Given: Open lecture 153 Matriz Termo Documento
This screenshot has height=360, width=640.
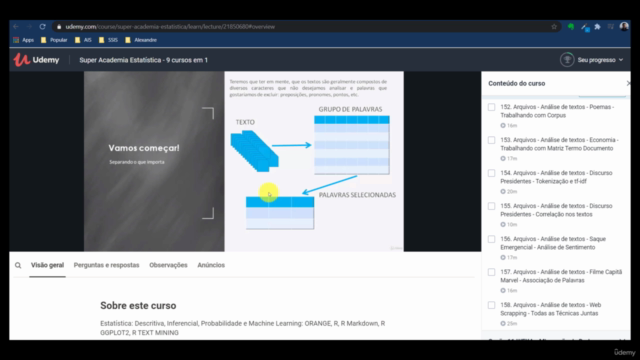Looking at the screenshot, I should coord(559,144).
